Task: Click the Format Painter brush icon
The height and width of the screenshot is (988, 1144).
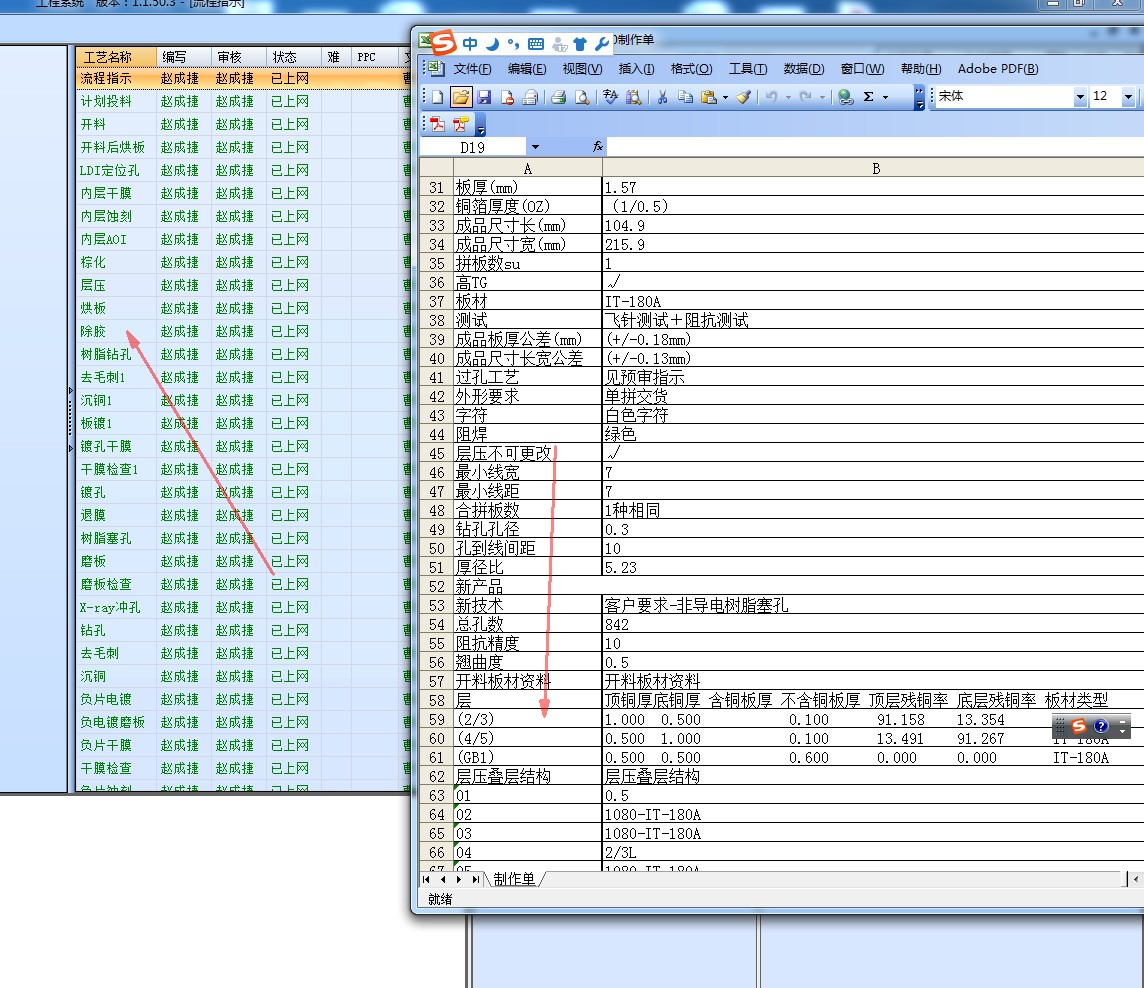Action: [743, 96]
